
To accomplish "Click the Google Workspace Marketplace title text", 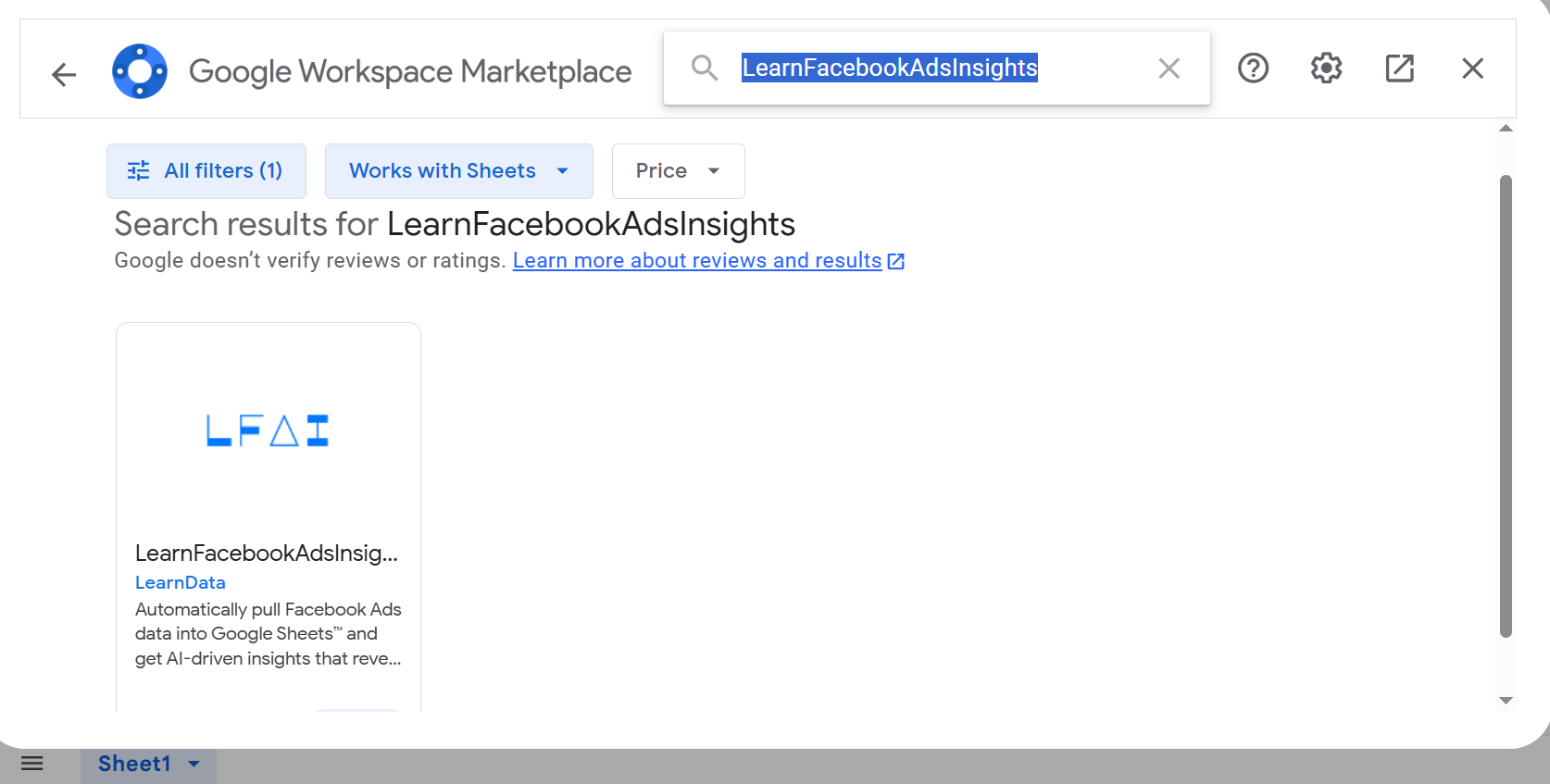I will (410, 71).
